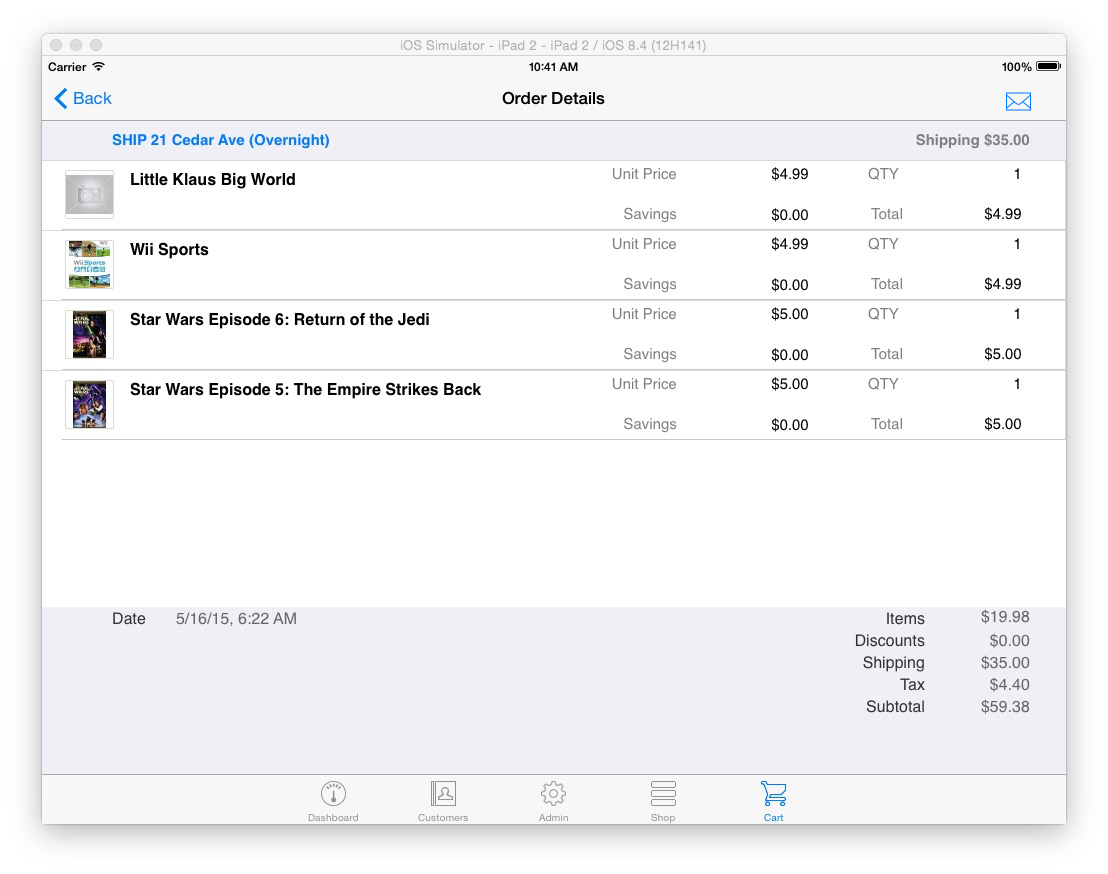Image resolution: width=1108 pixels, height=874 pixels.
Task: Select the Wii Sports item title
Action: 169,249
